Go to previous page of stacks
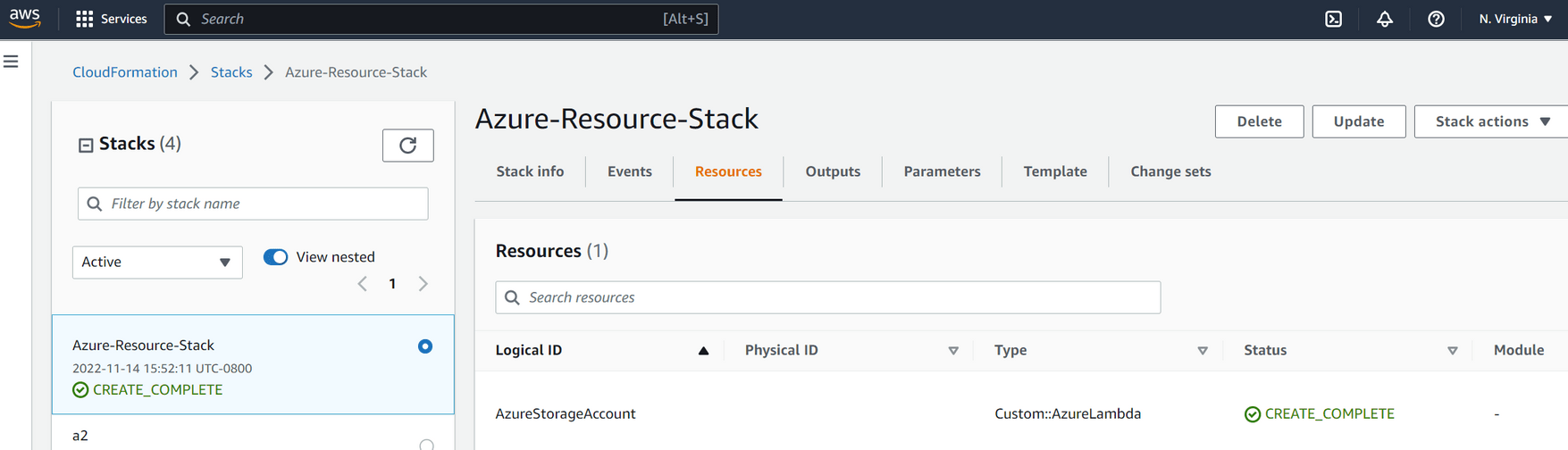 point(363,284)
